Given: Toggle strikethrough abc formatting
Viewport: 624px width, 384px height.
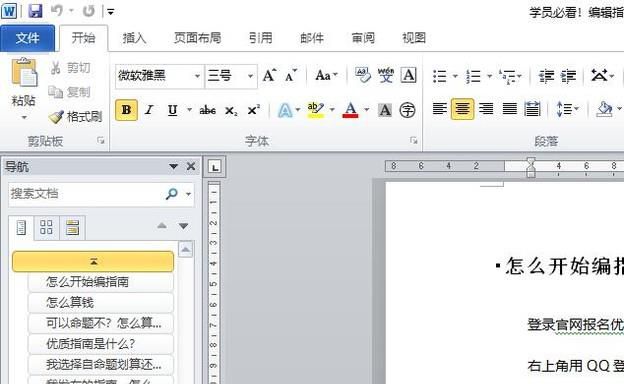Looking at the screenshot, I should coord(207,110).
